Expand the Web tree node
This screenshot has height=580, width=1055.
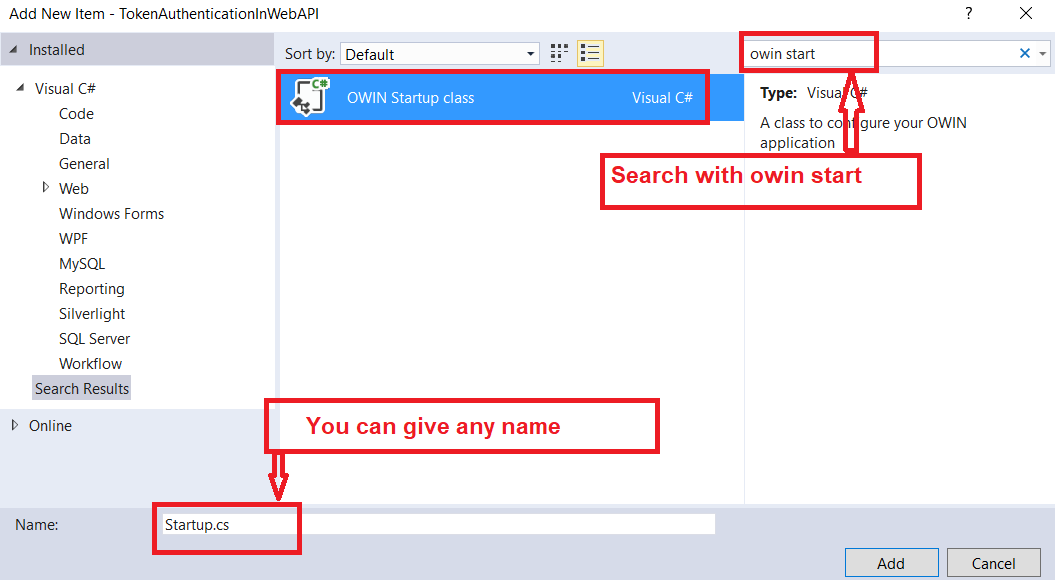(x=46, y=187)
